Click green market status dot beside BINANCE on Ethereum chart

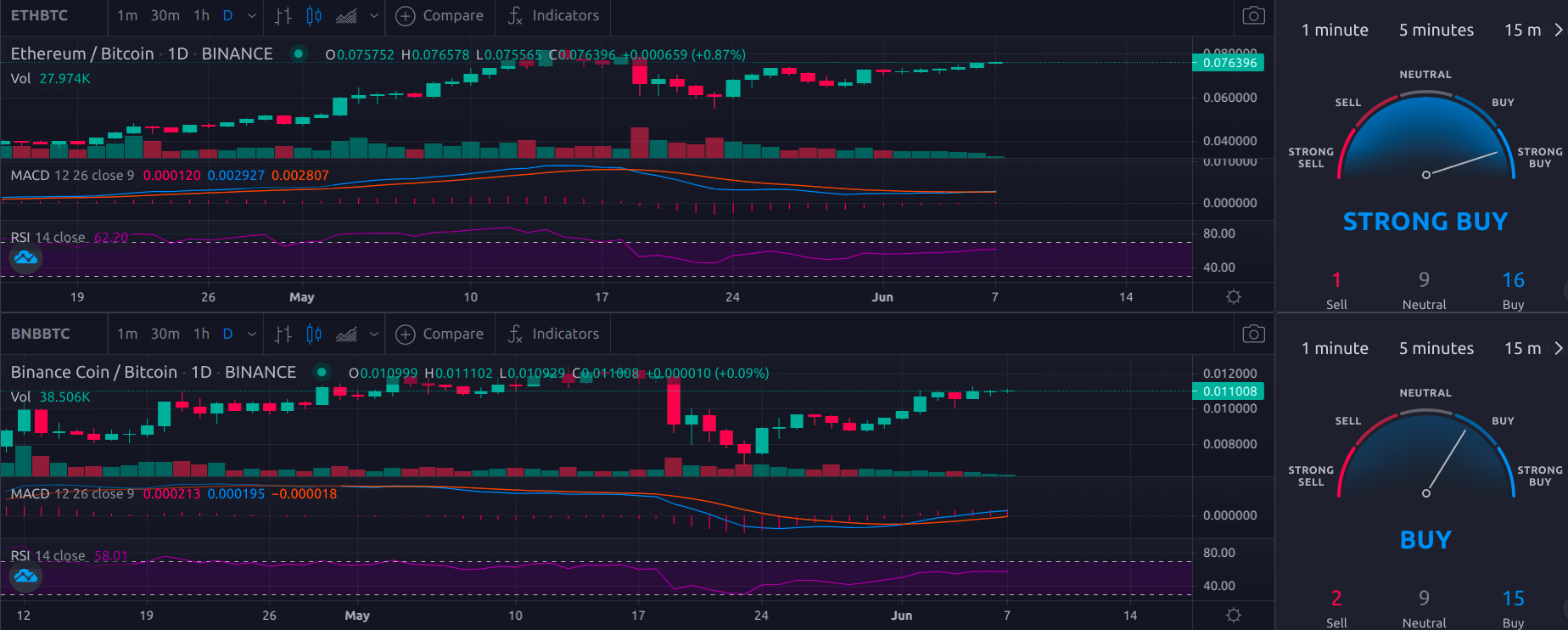[x=298, y=53]
